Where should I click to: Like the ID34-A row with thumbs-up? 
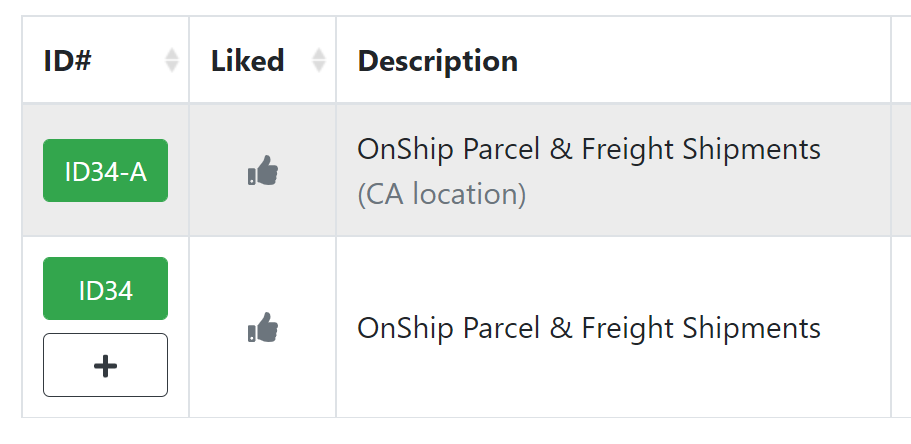tap(263, 170)
